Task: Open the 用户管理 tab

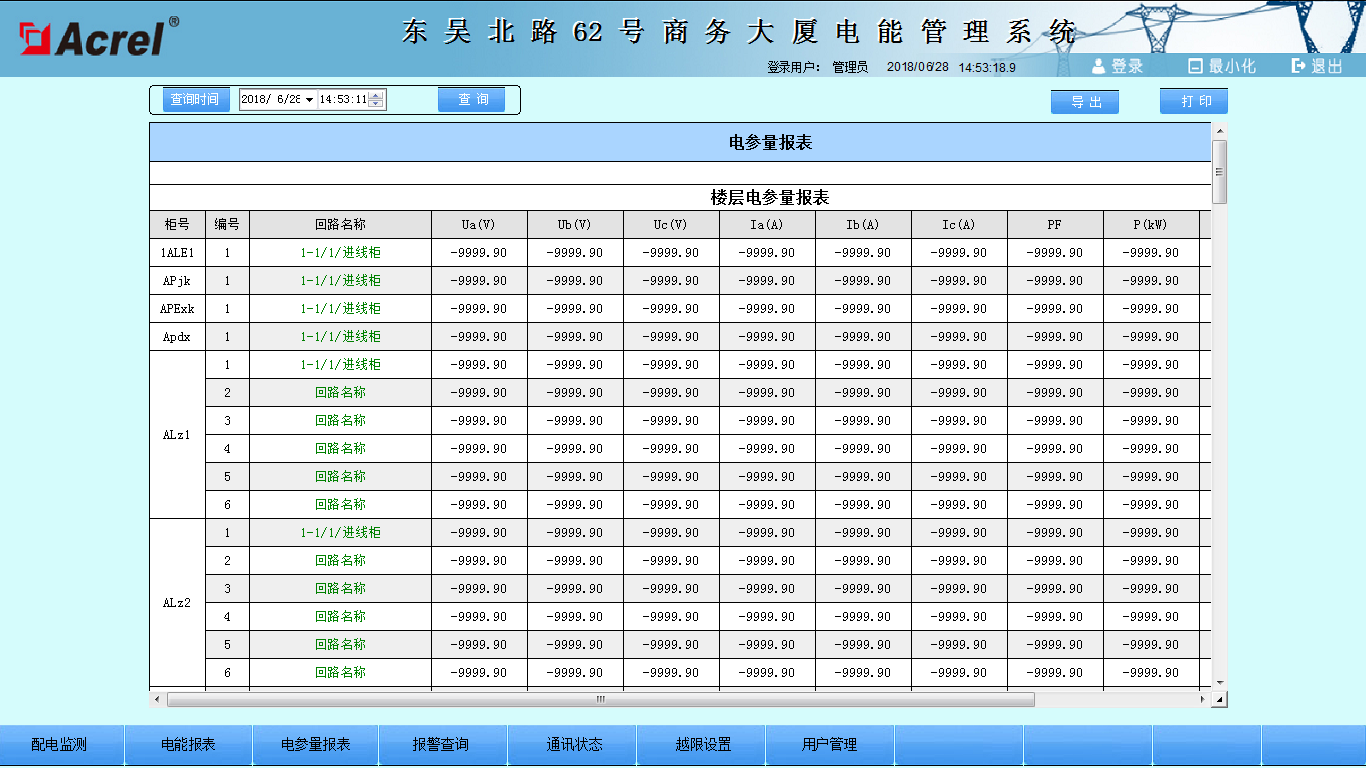Action: coord(829,745)
